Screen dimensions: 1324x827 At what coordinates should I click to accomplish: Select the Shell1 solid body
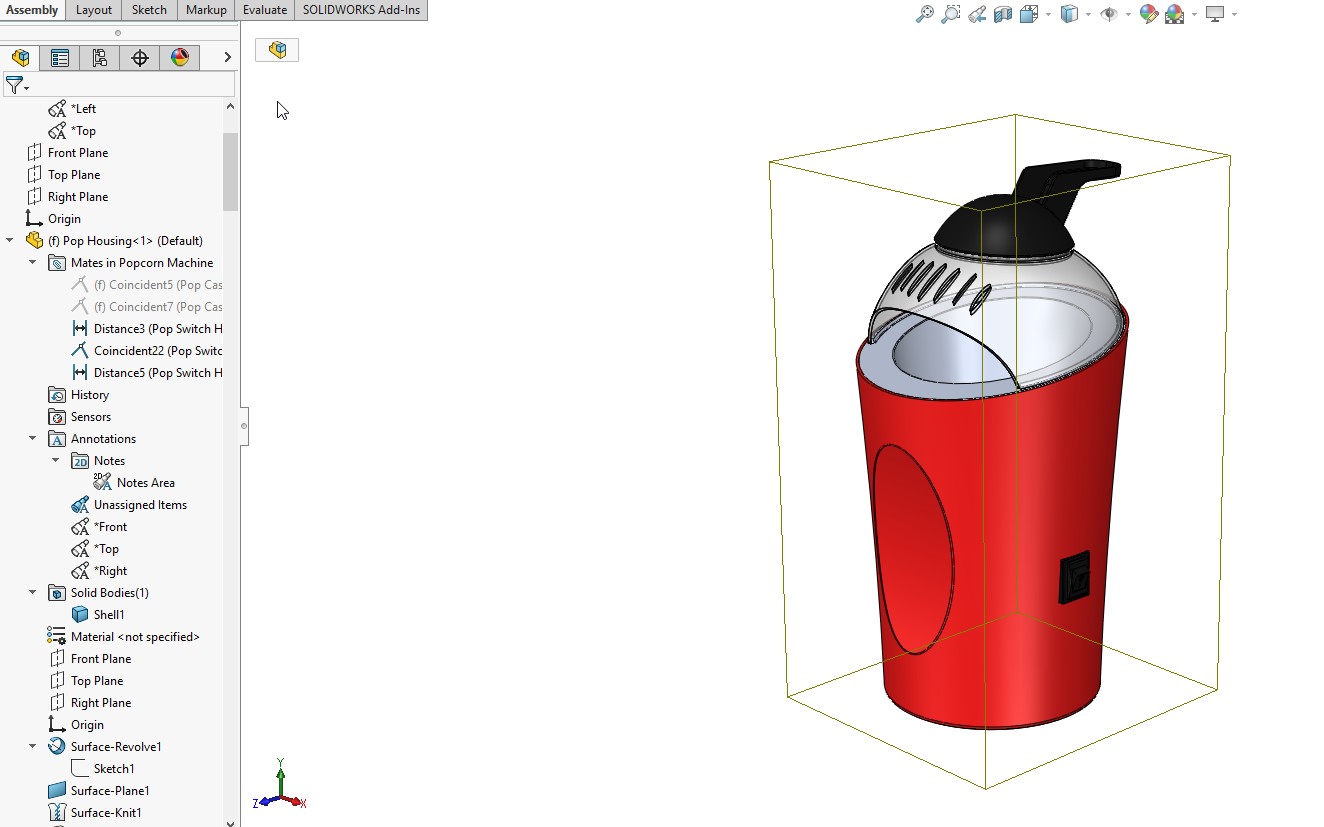tap(109, 615)
